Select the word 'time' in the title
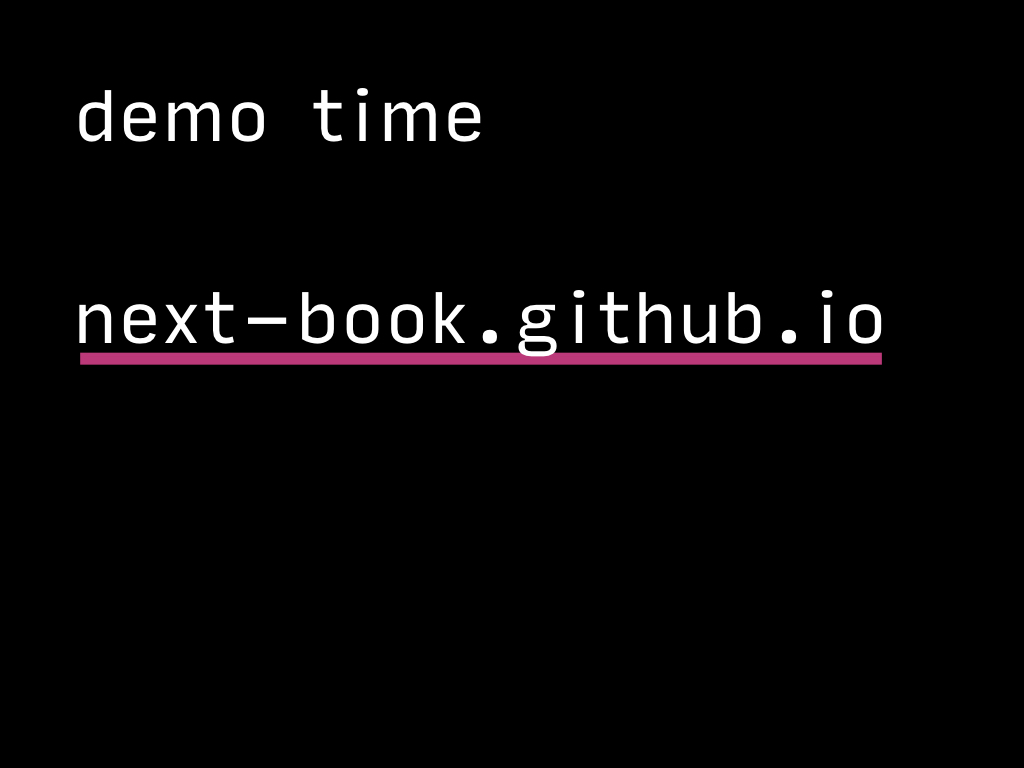 398,116
